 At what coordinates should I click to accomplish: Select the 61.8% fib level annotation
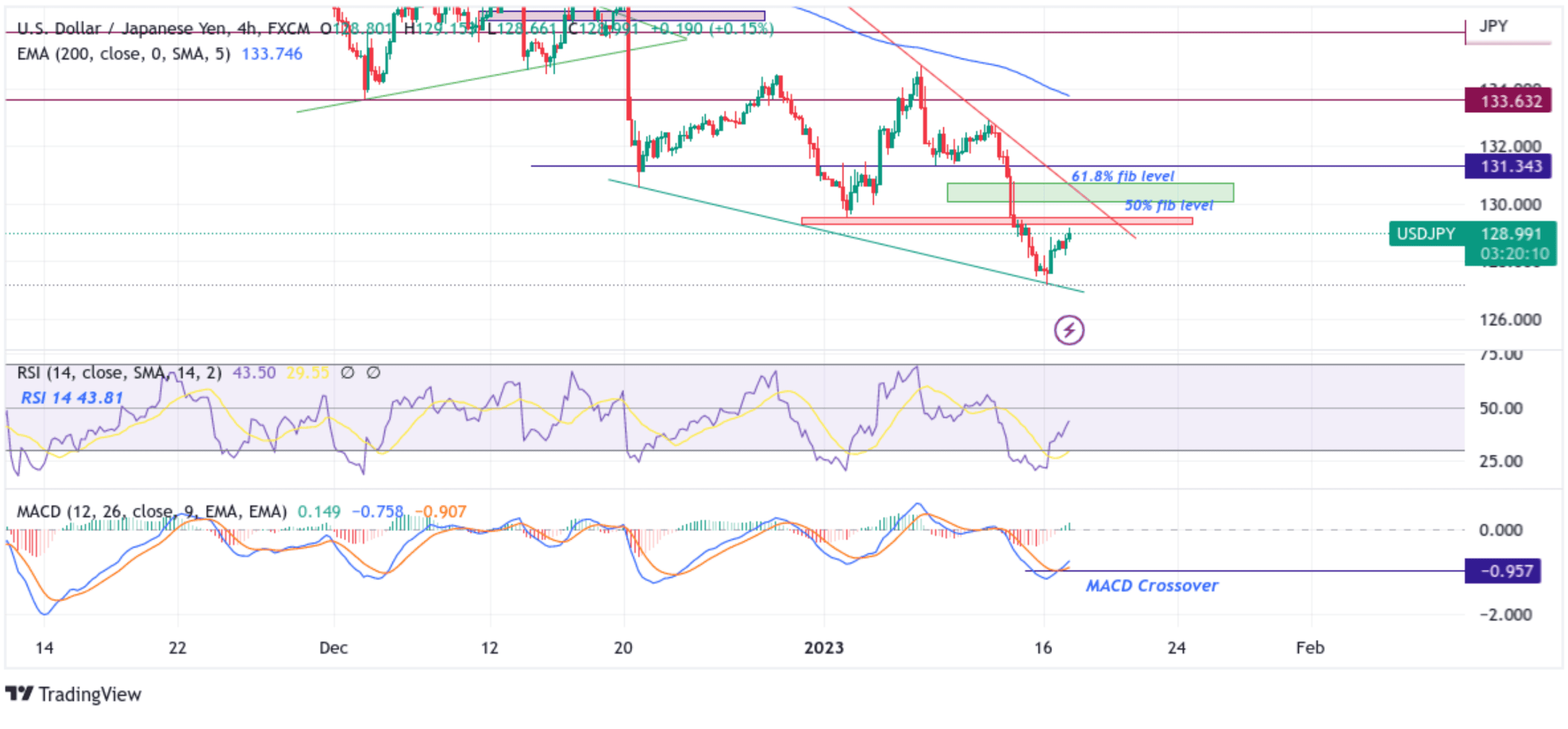[x=1122, y=176]
